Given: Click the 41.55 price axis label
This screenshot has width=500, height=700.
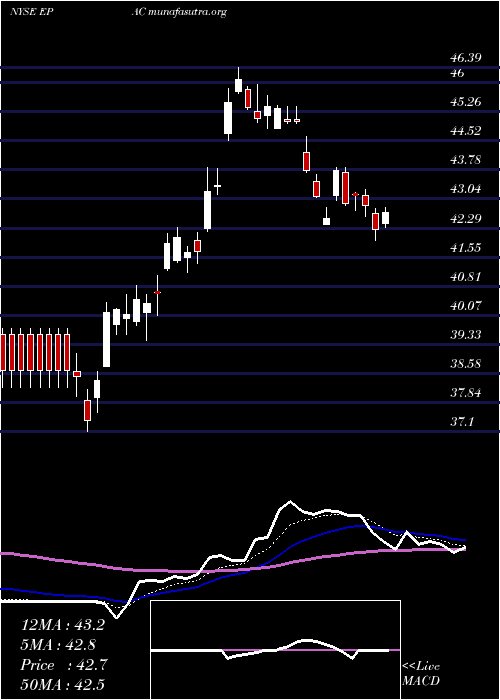Looking at the screenshot, I should tap(466, 248).
